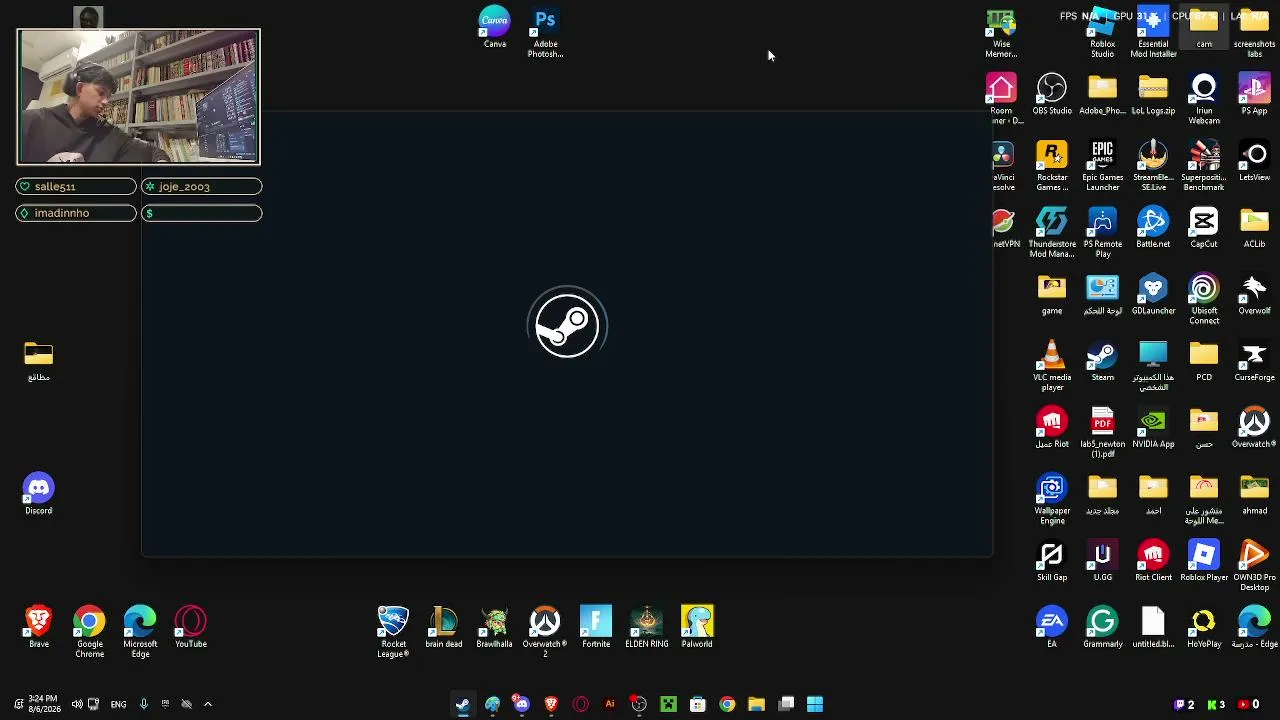Select the OWN3D Pro Desktop icon
1280x720 pixels.
tap(1254, 567)
